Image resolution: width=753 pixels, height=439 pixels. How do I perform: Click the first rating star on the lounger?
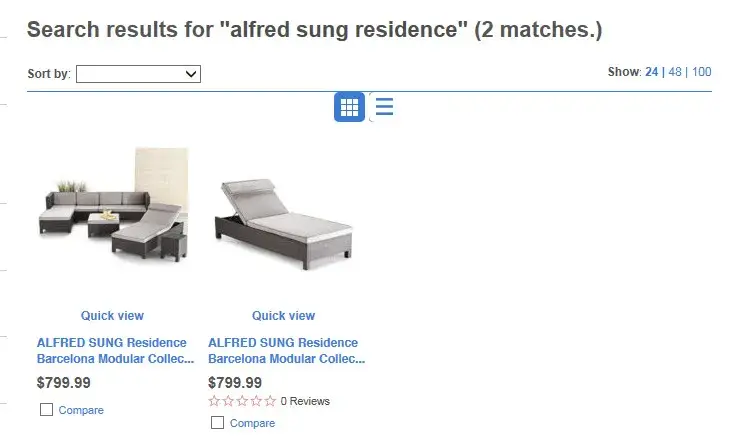coord(214,401)
